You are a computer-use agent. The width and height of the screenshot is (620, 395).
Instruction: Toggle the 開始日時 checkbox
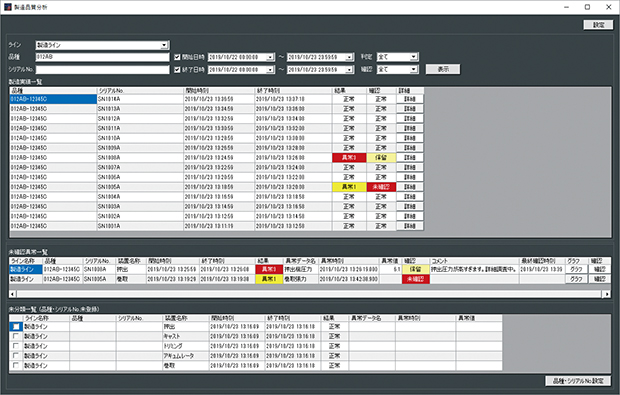pos(177,57)
